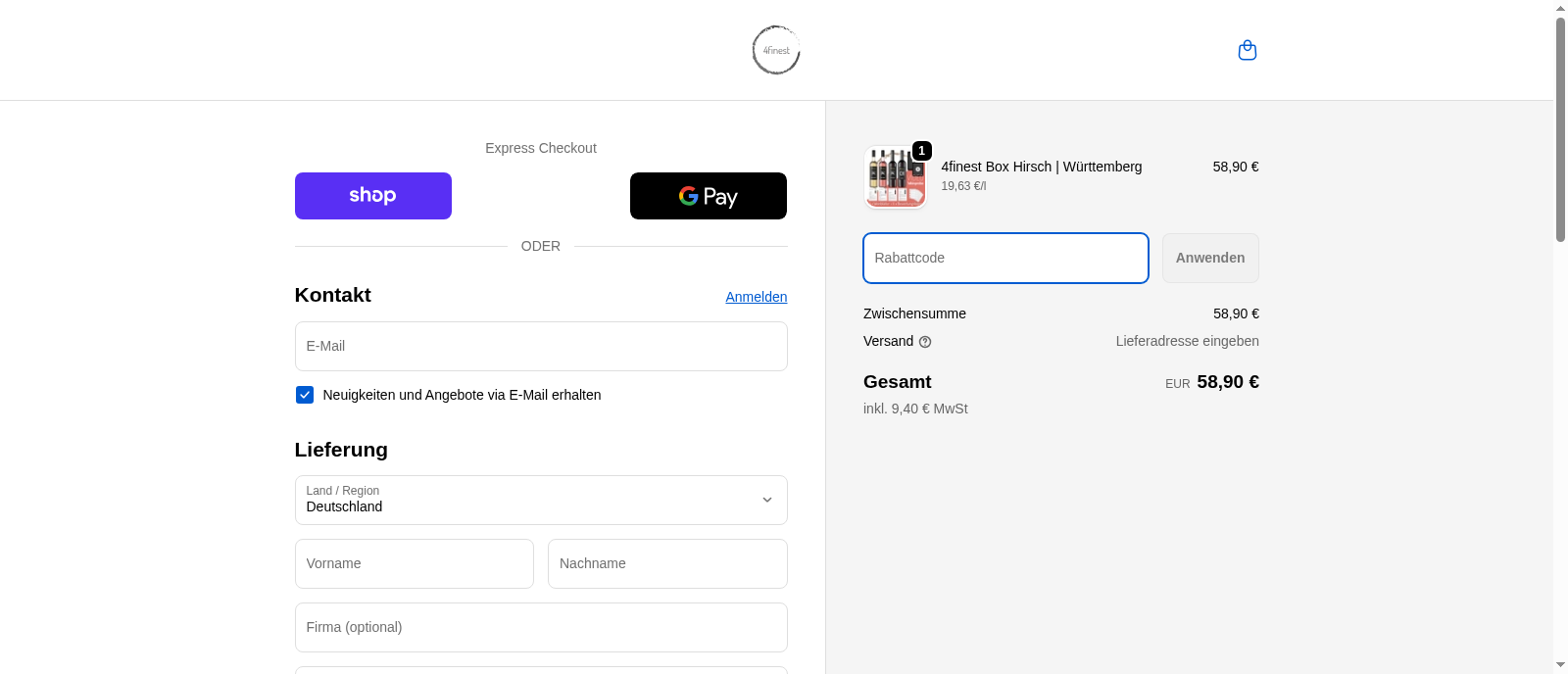Uncheck the newsletter email offers checkbox
The width and height of the screenshot is (1568, 674).
pos(305,395)
